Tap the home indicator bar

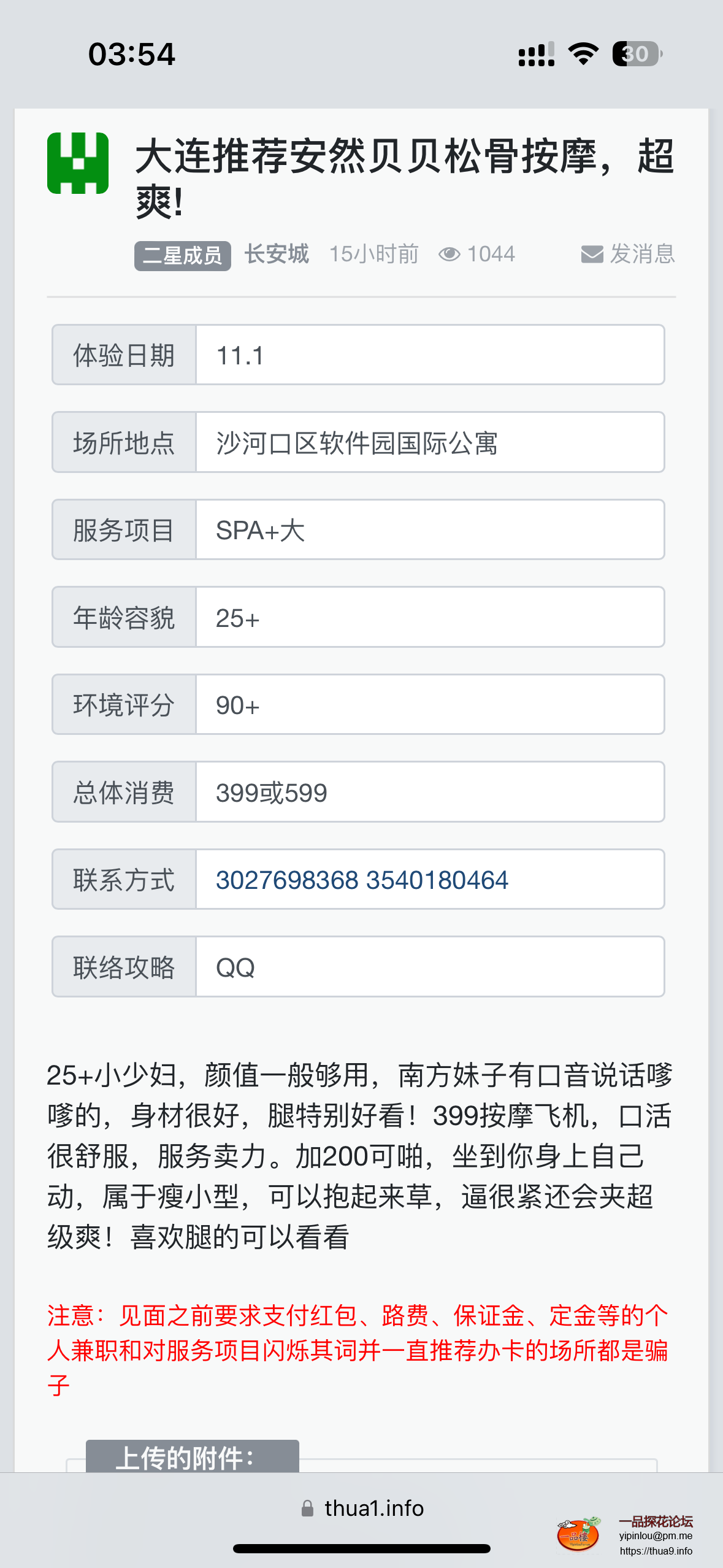(x=361, y=1548)
